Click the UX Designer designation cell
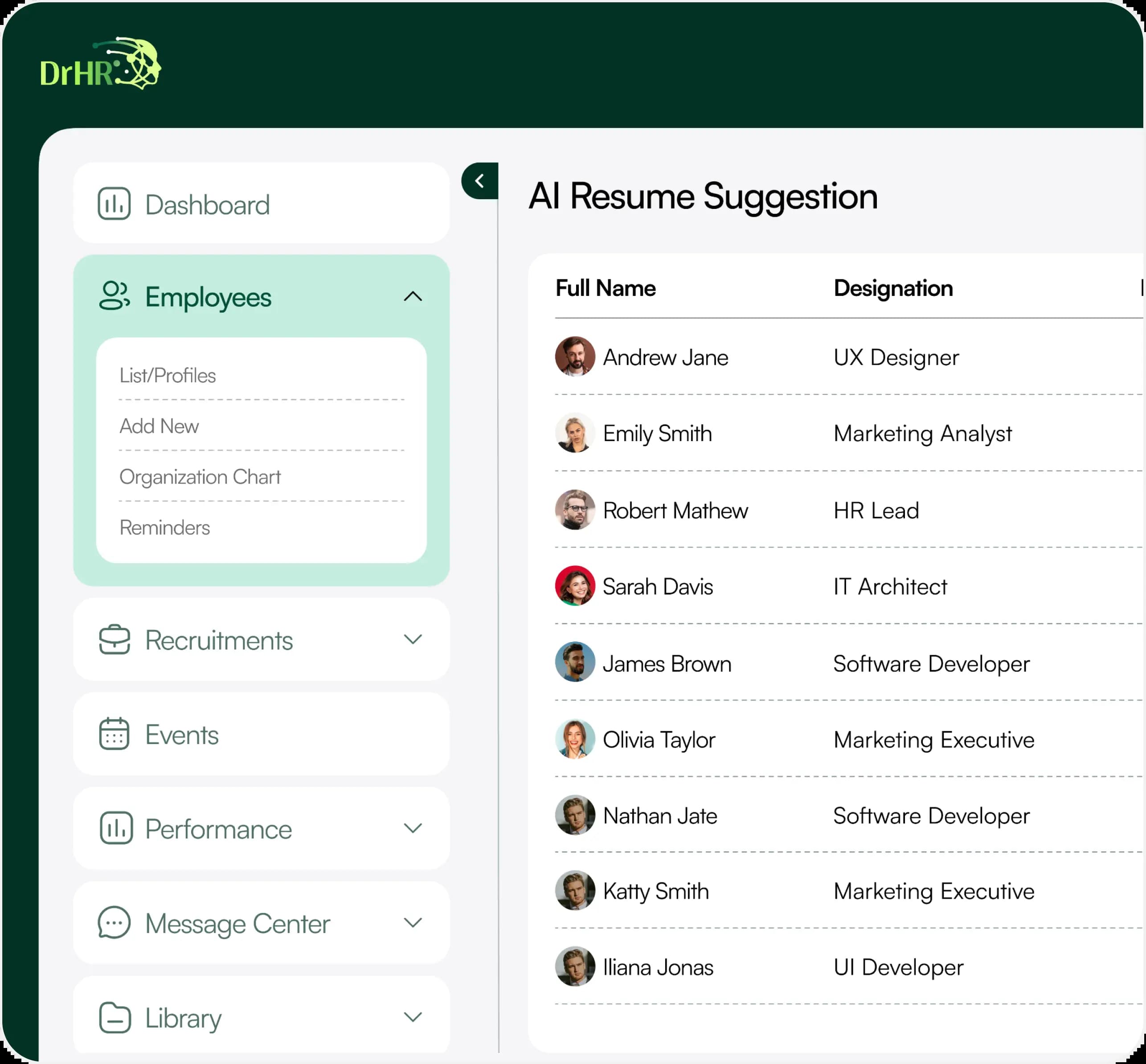Screen dimensions: 1146x1064 tap(896, 358)
